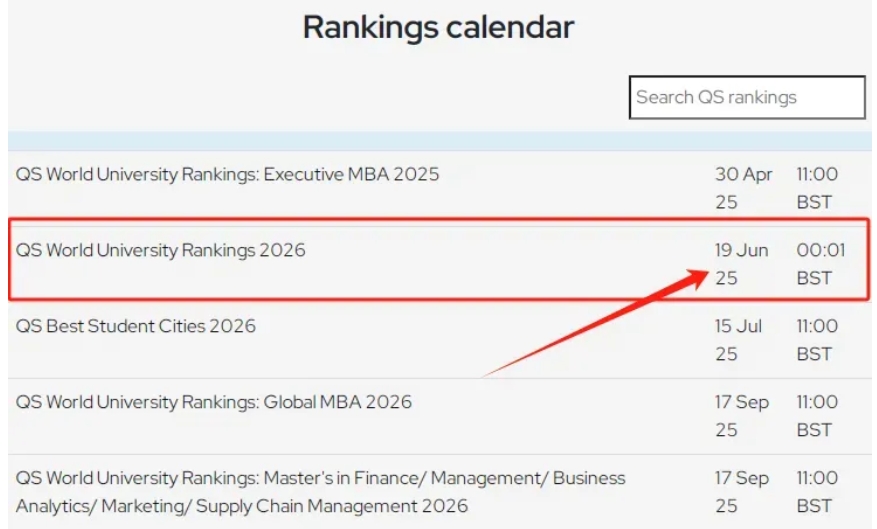The width and height of the screenshot is (877, 529).
Task: Select the Global MBA 17 Sep 25 date
Action: tap(741, 415)
